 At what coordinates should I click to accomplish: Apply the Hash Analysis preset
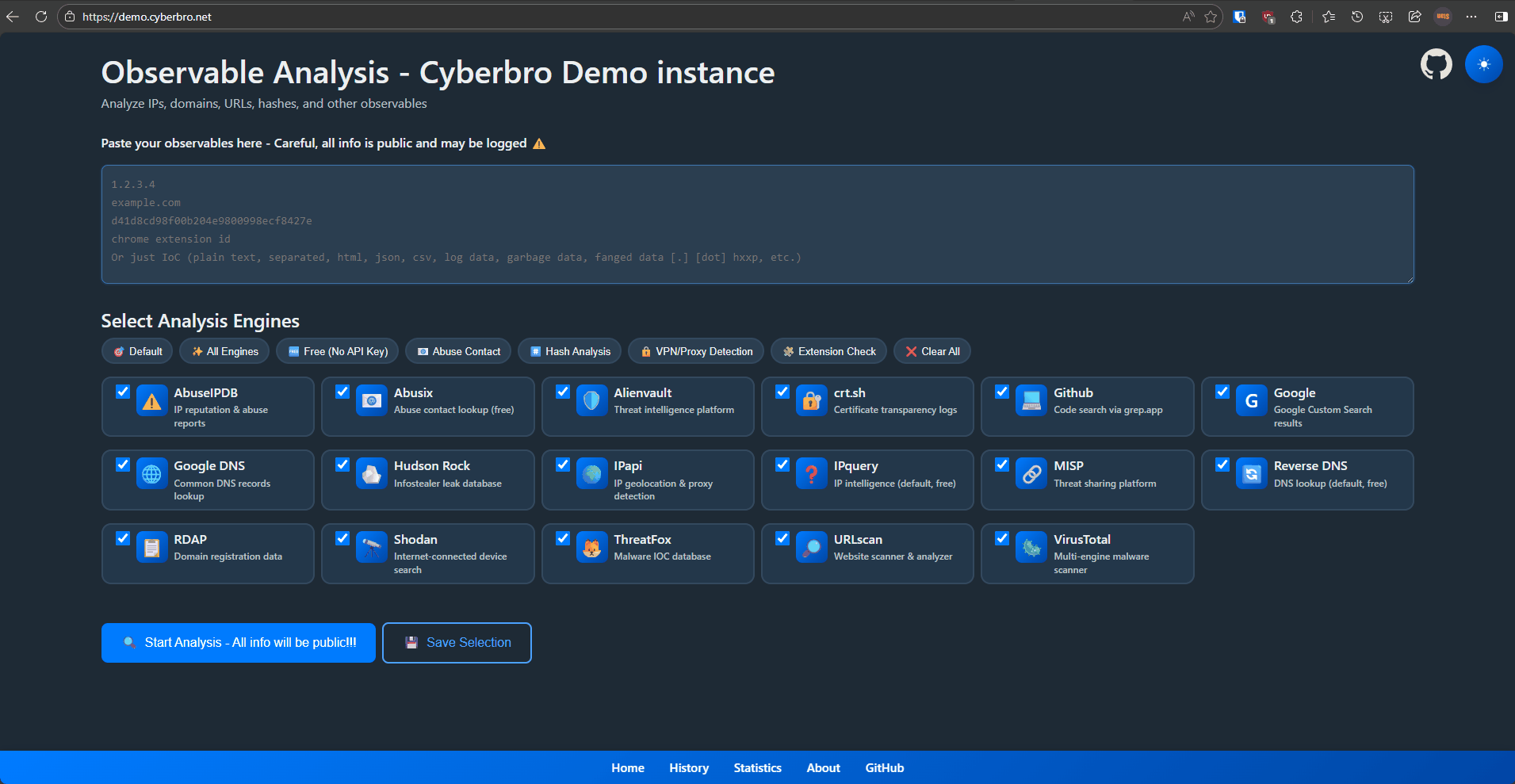[569, 351]
